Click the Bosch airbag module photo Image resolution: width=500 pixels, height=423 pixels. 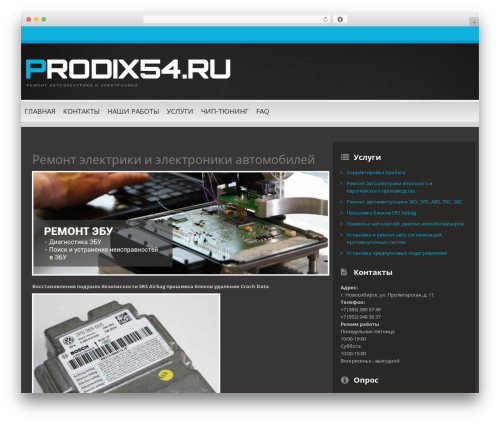click(x=126, y=343)
